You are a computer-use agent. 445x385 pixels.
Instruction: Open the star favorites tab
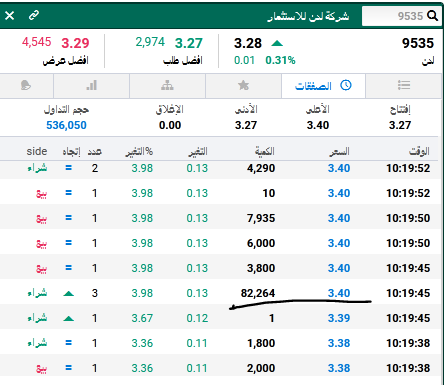(243, 85)
